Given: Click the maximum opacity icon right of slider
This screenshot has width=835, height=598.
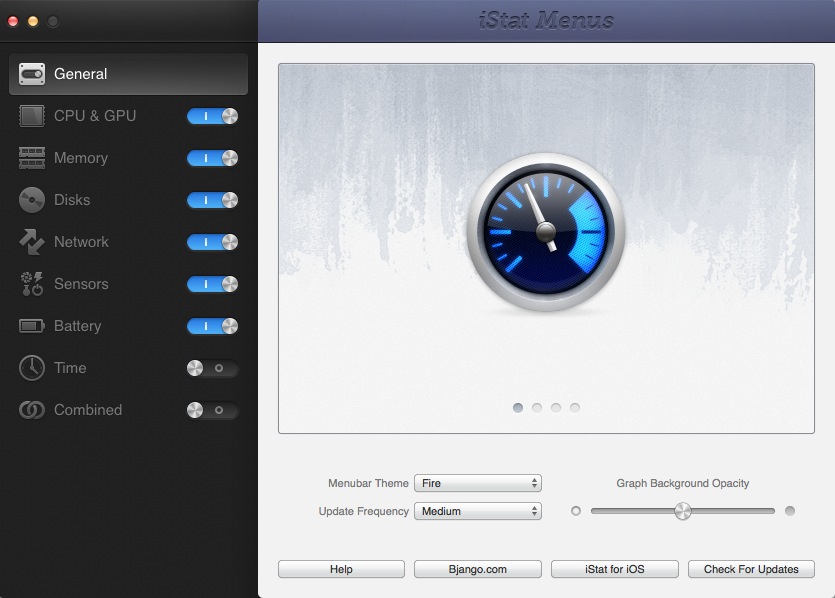Looking at the screenshot, I should (790, 511).
